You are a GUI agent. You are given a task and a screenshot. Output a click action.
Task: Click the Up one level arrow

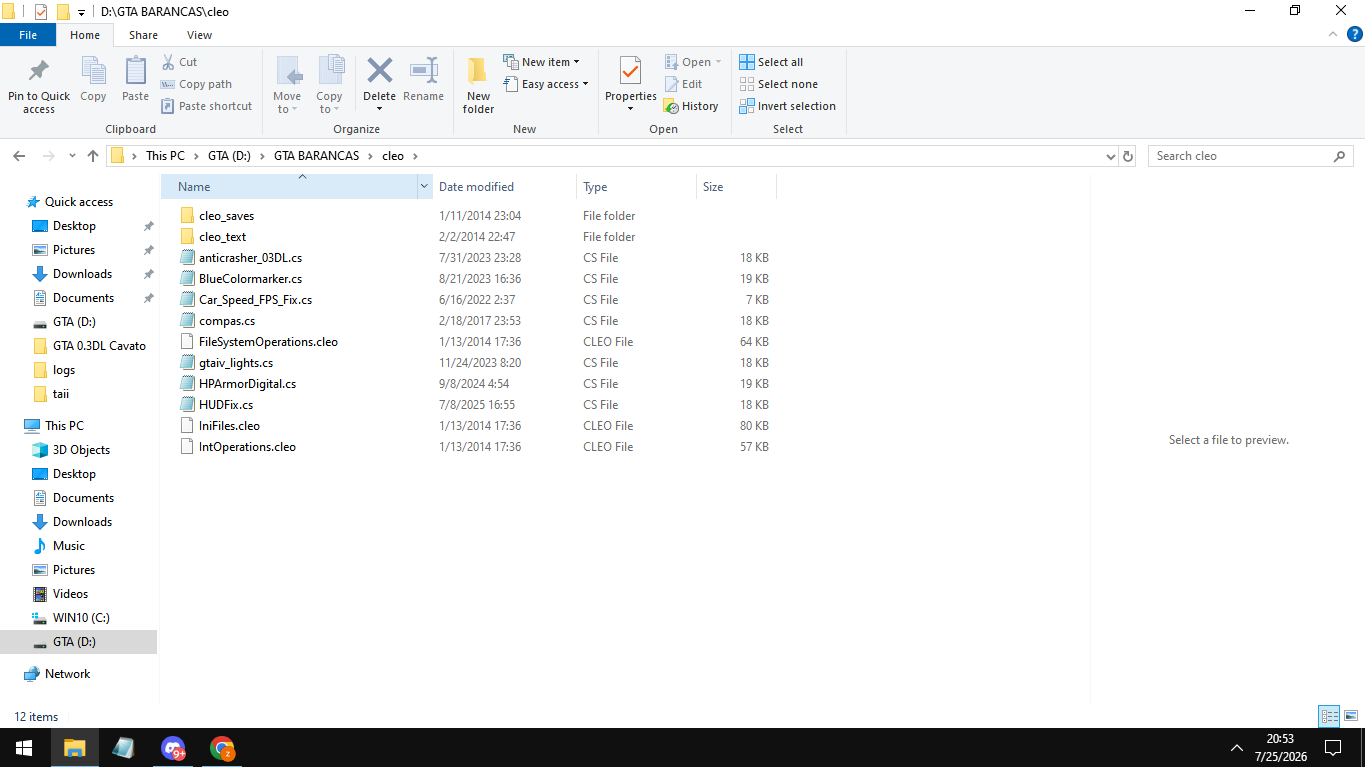93,156
